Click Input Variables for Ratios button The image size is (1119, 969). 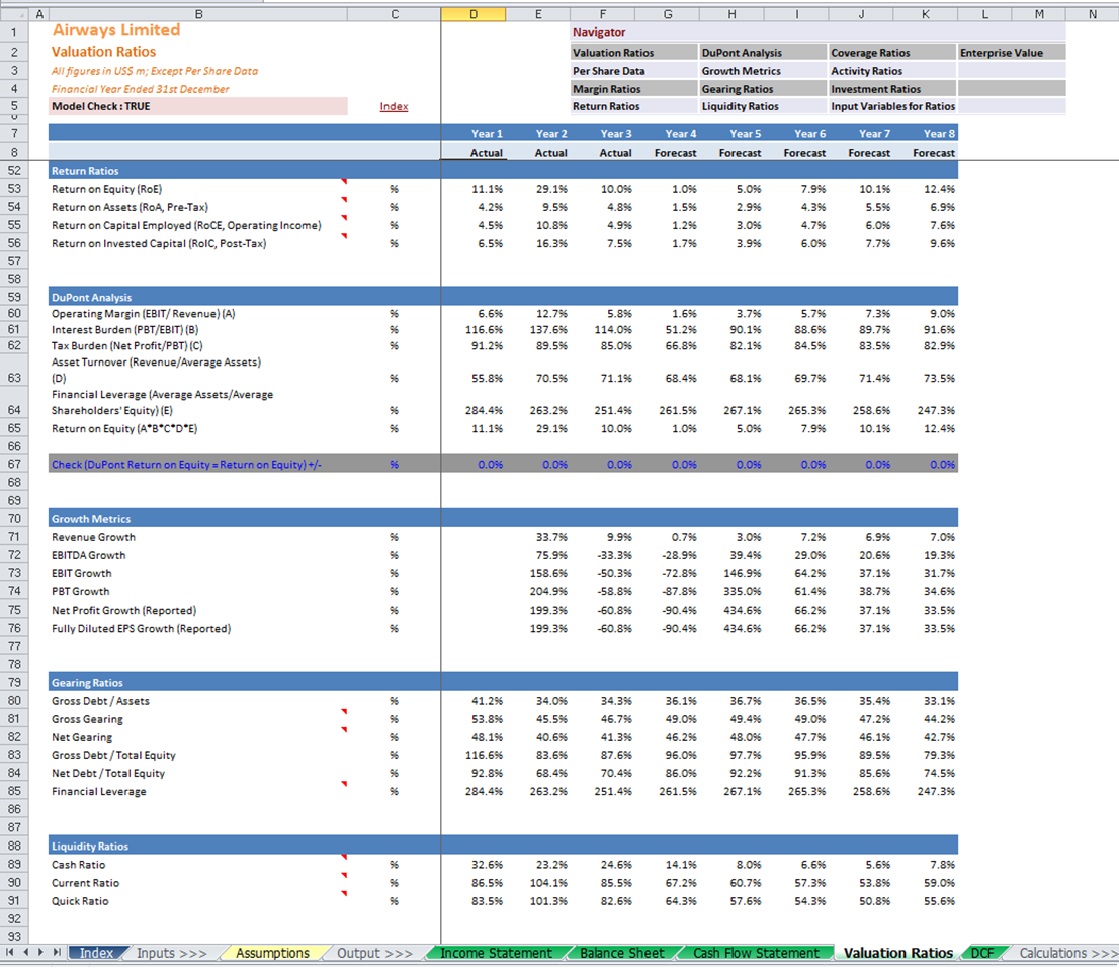tap(892, 106)
